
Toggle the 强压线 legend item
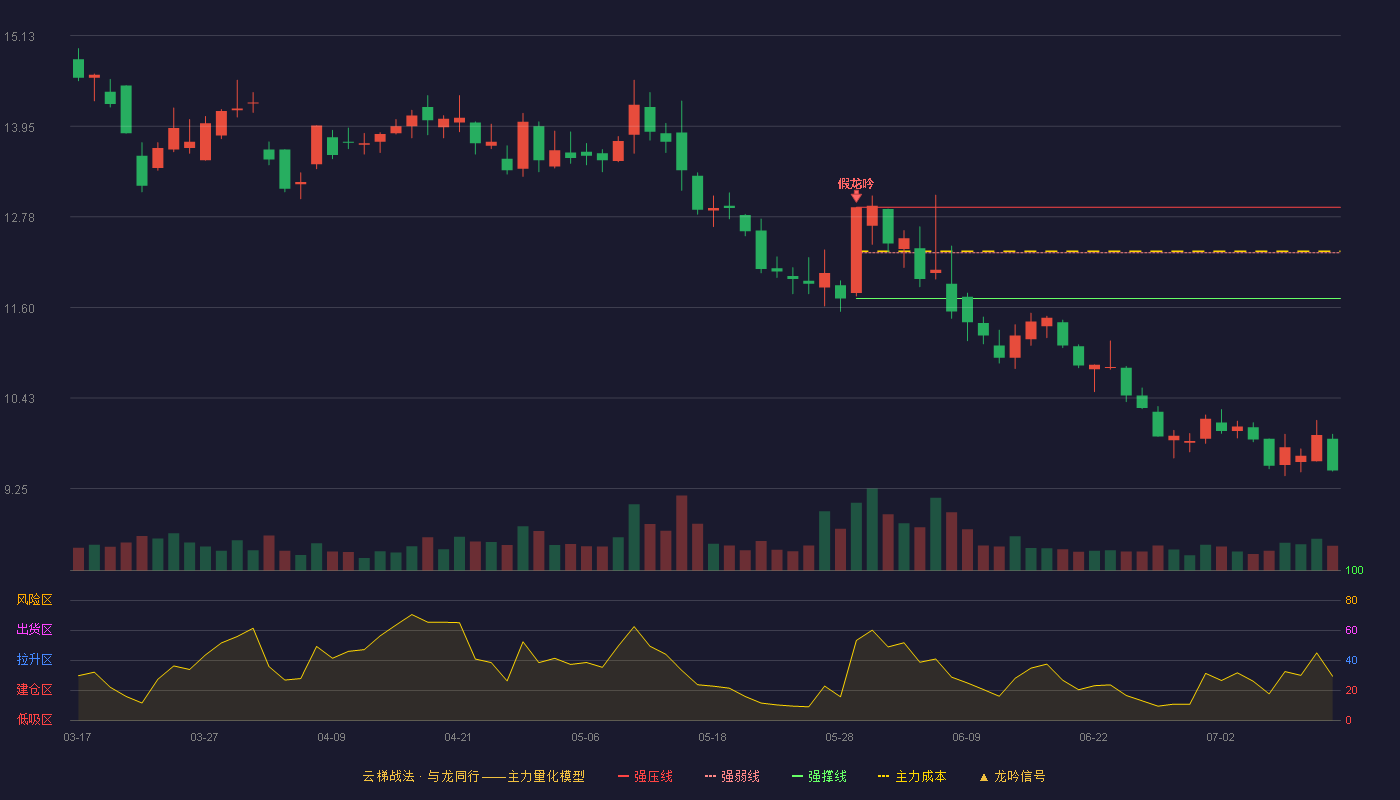pyautogui.click(x=645, y=776)
